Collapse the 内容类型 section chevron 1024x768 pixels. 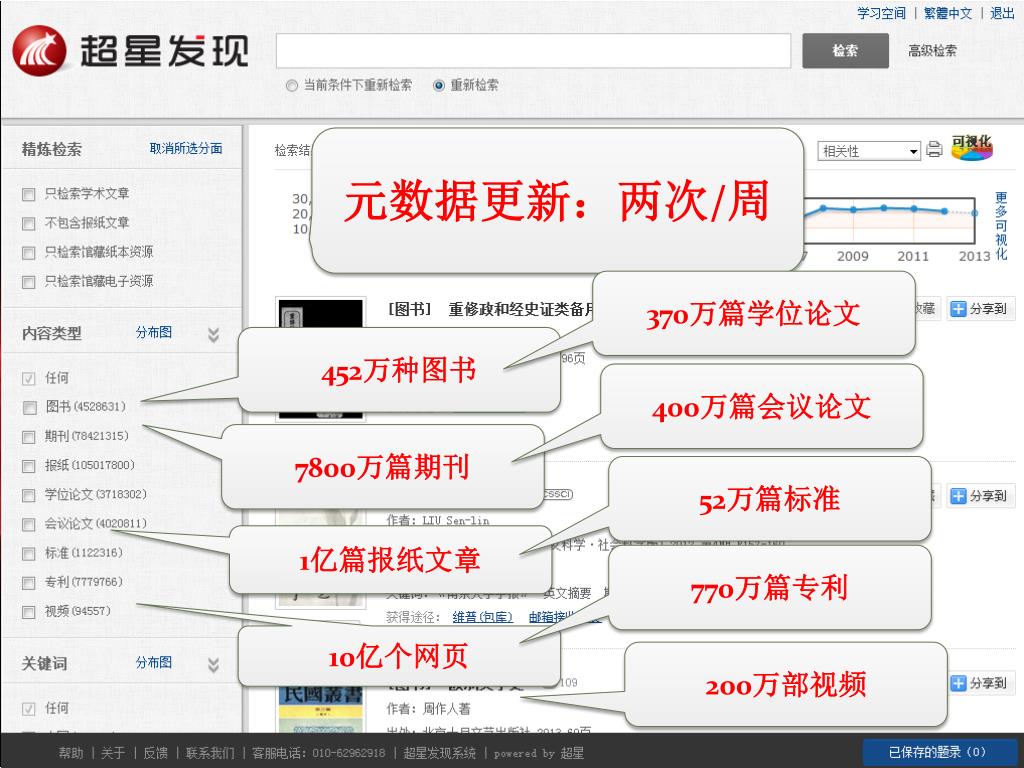pyautogui.click(x=213, y=335)
